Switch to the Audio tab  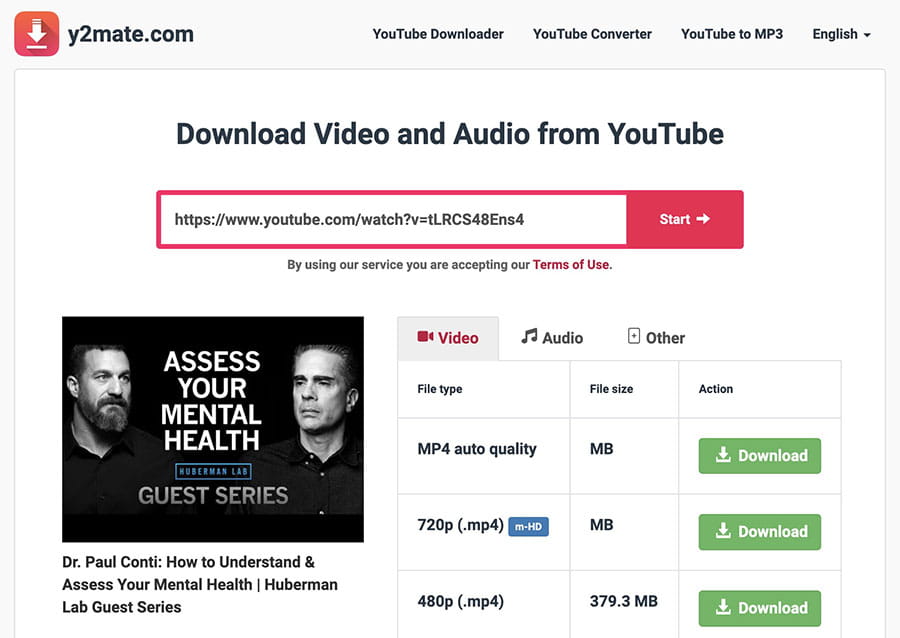(x=552, y=338)
